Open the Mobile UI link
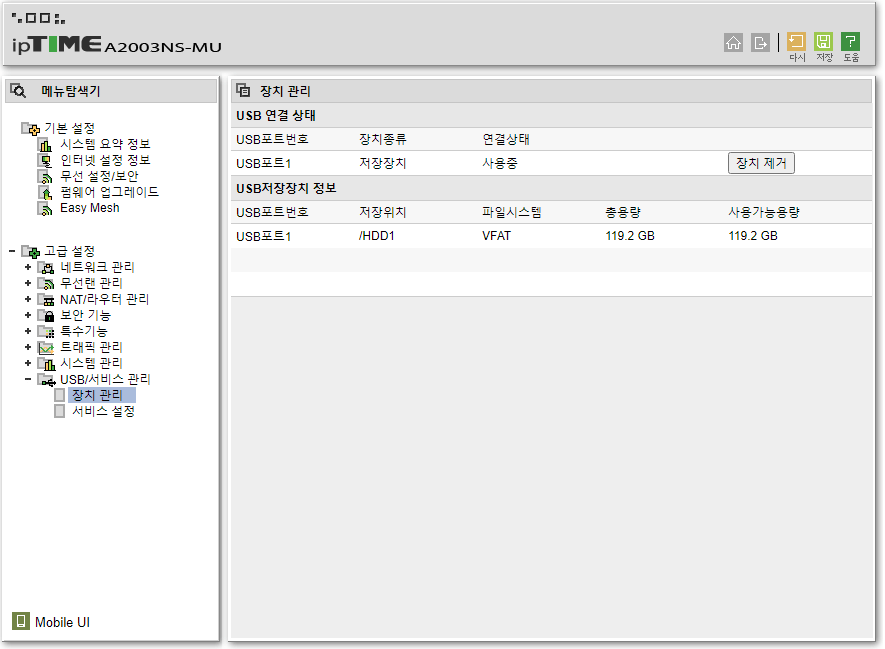The width and height of the screenshot is (885, 649). 62,622
